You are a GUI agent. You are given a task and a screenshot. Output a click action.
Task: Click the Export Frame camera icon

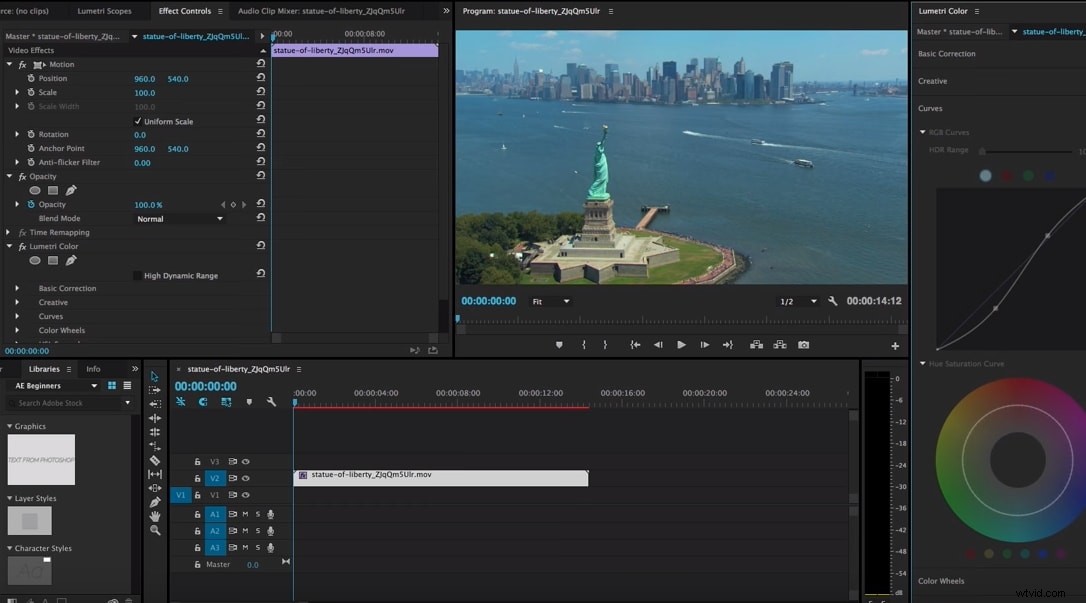pos(804,343)
